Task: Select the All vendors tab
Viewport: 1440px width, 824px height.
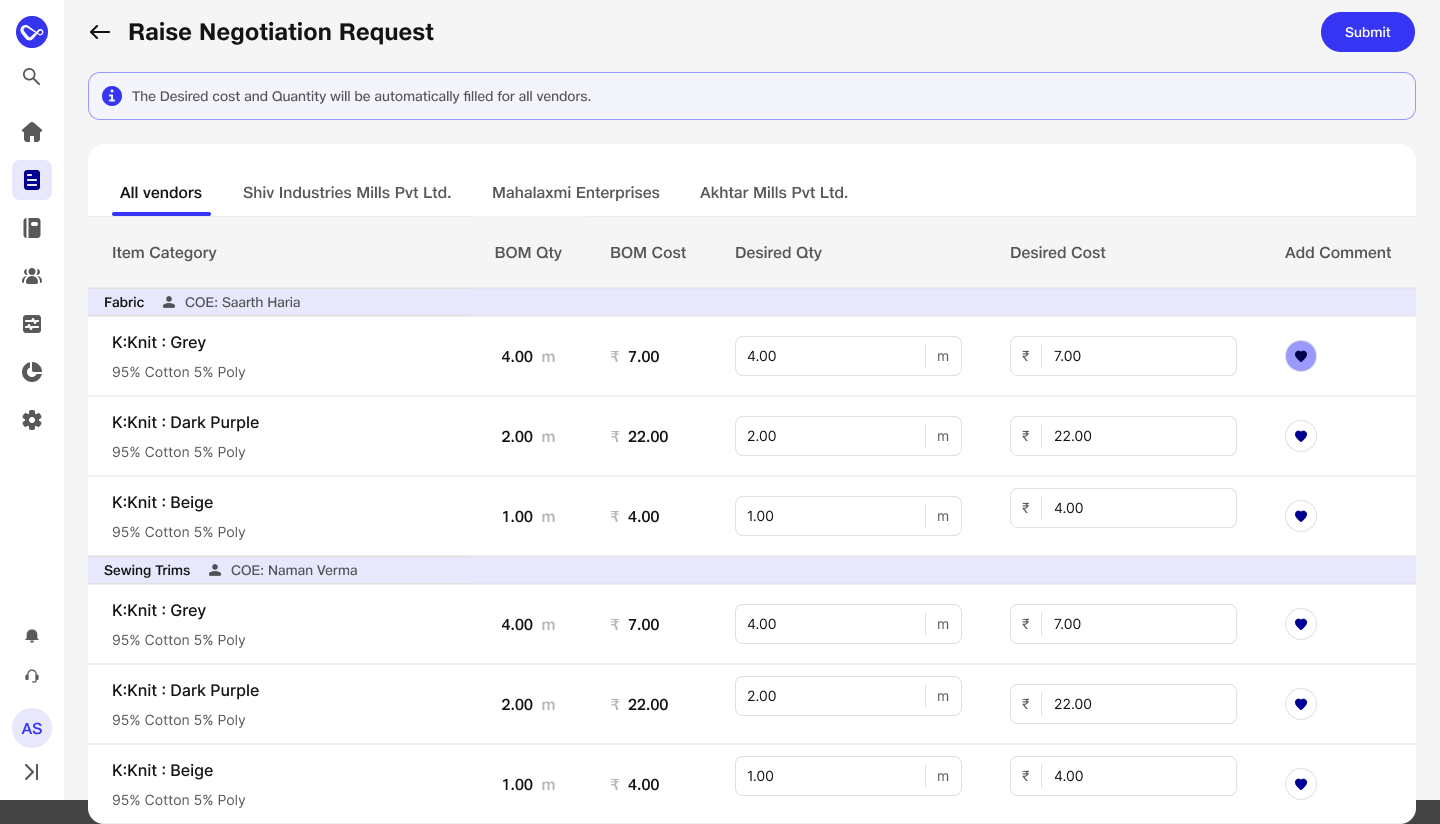Action: (161, 193)
